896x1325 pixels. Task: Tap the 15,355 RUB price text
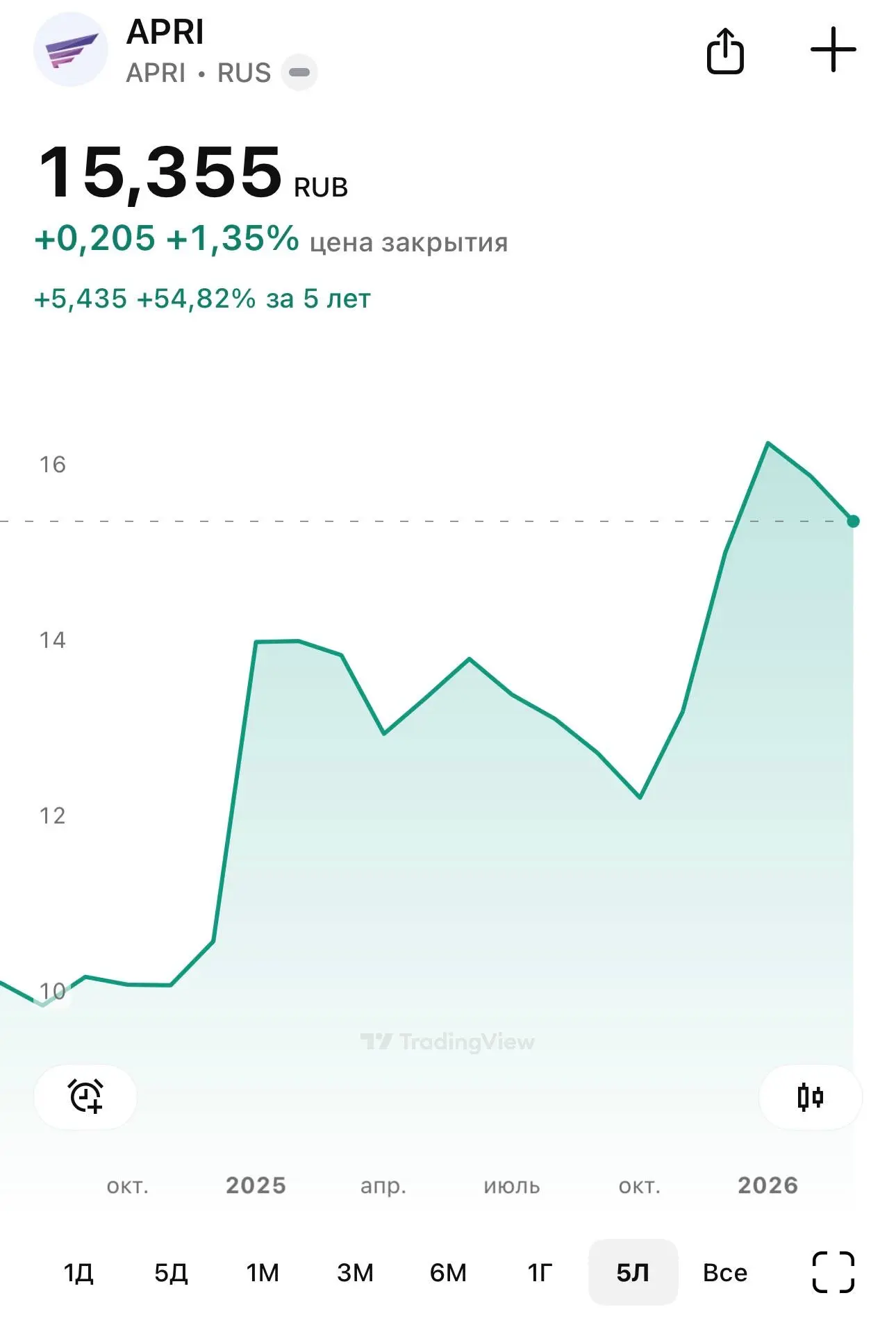click(x=193, y=172)
